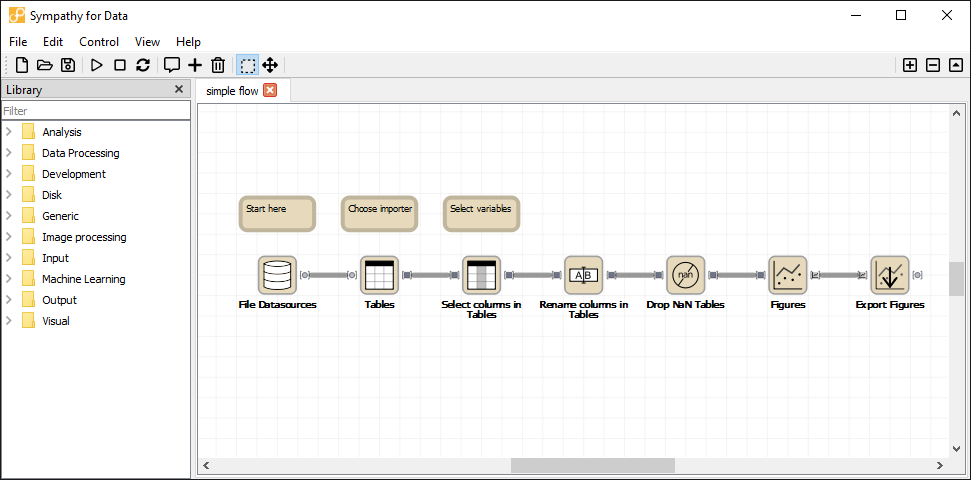Execute the flow with the Play icon

coord(97,65)
